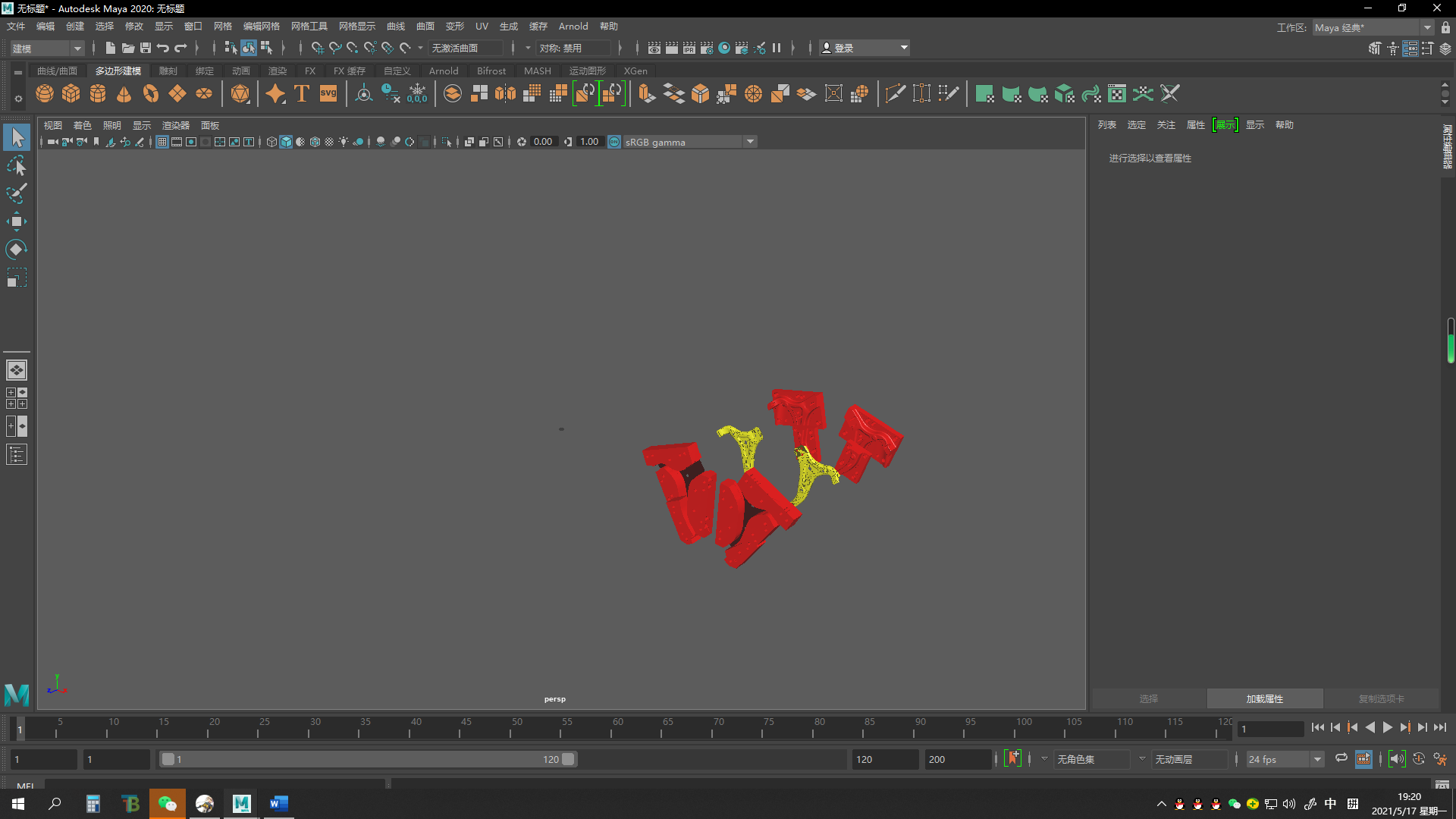
Task: Click the Mirror shelf icon
Action: (505, 94)
